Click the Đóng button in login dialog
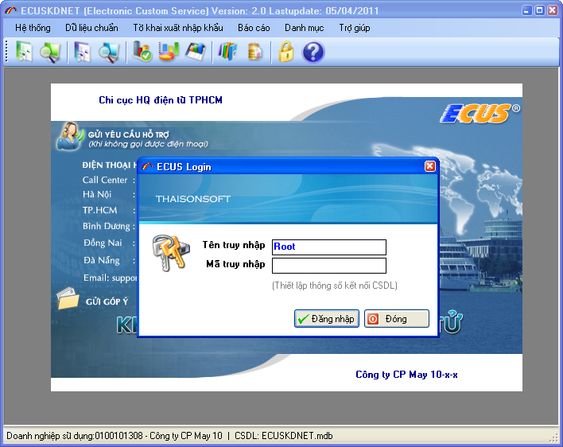The width and height of the screenshot is (563, 447). click(x=396, y=318)
